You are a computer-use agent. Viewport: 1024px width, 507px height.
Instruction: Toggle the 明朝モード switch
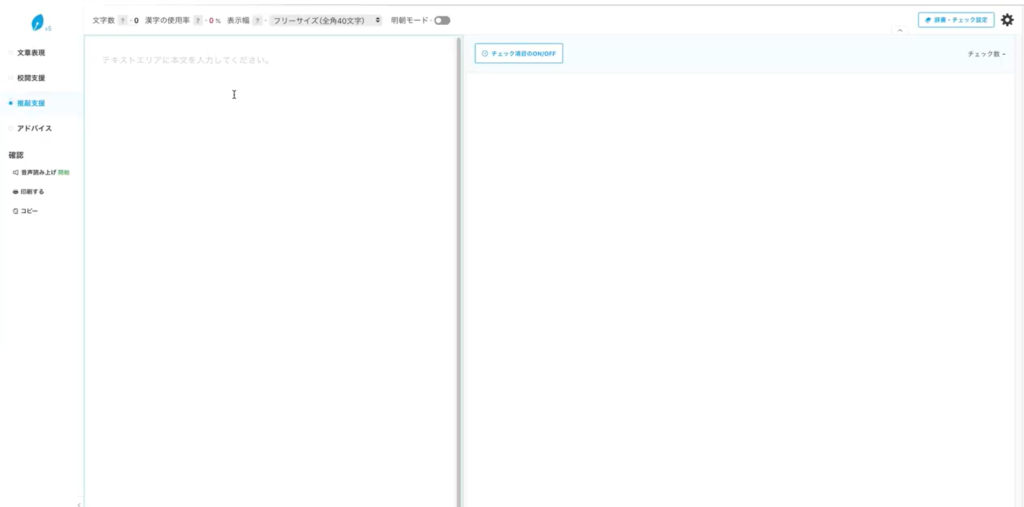[x=442, y=20]
